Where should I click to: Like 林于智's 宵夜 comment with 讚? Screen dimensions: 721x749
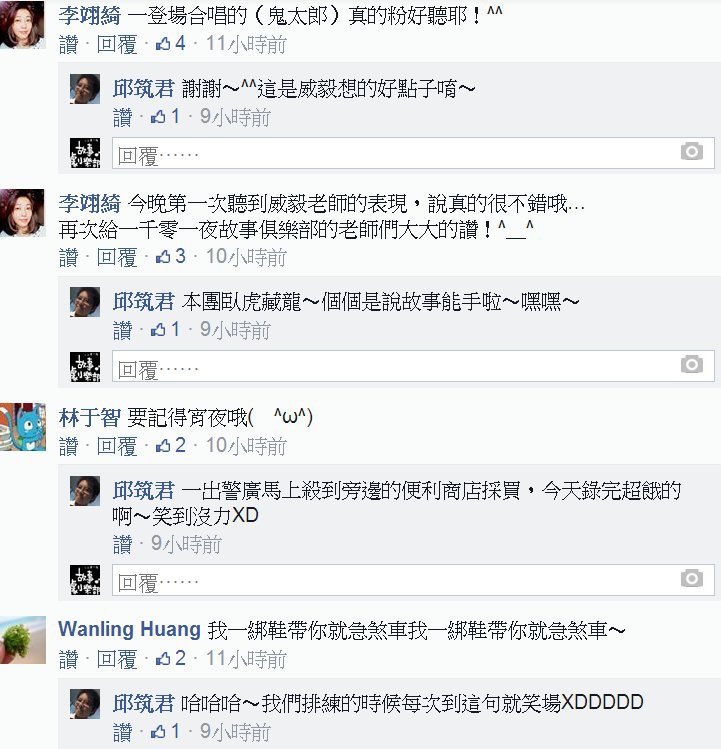tap(68, 446)
